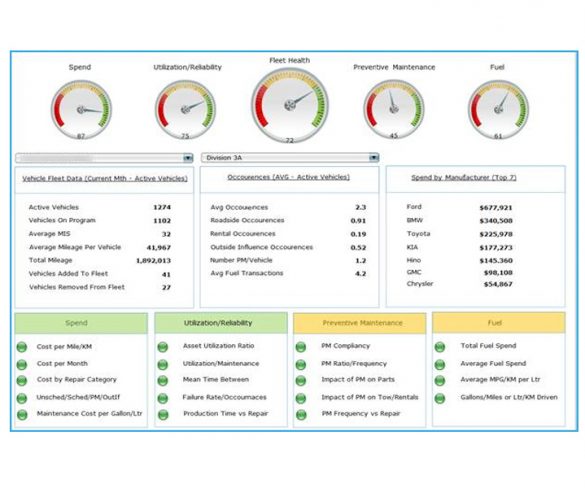This screenshot has height=488, width=585.
Task: Click the GMC spend amount $98,108
Action: click(x=498, y=273)
